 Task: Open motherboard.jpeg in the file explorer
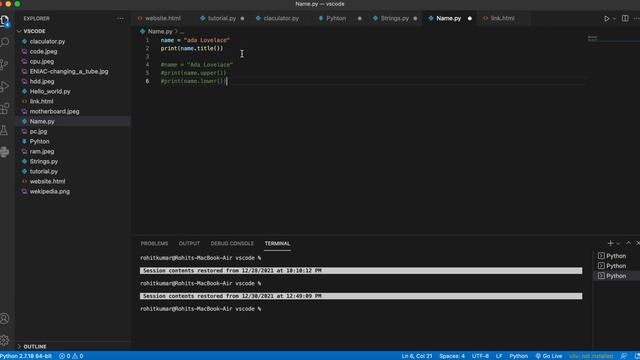73,111
